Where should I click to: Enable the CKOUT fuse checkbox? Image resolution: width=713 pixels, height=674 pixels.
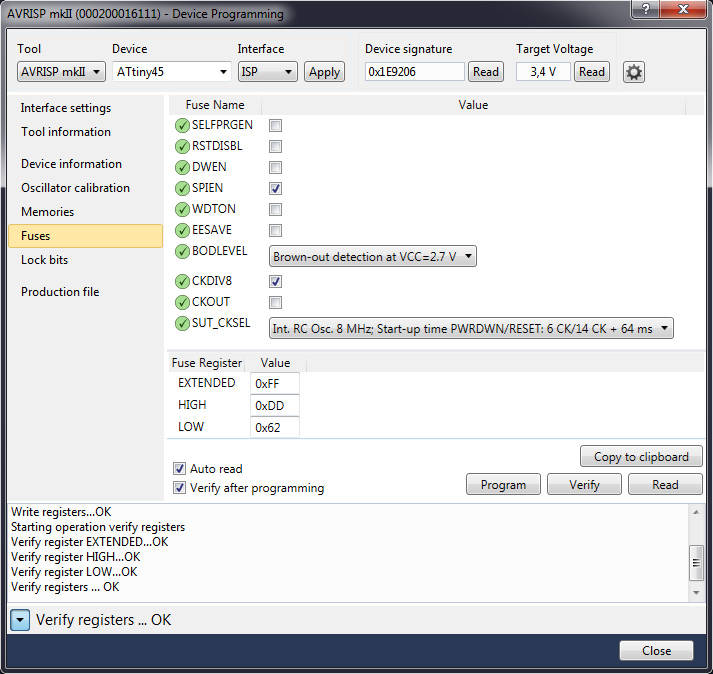275,302
